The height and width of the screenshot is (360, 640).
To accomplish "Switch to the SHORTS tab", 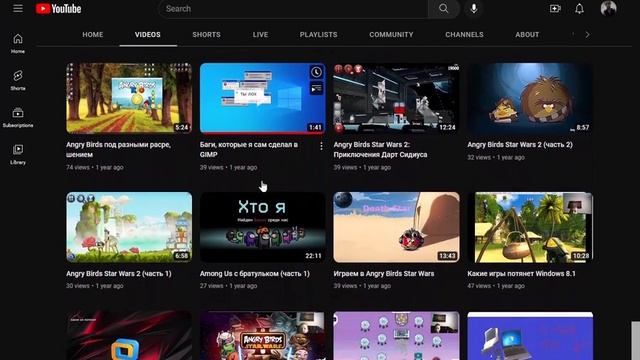I will pos(207,35).
